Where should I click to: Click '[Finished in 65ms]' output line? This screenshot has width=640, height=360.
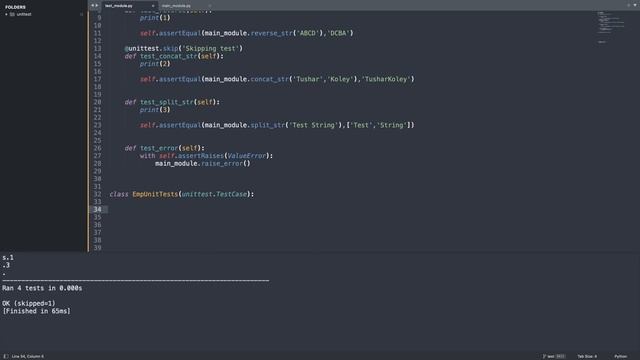point(36,311)
